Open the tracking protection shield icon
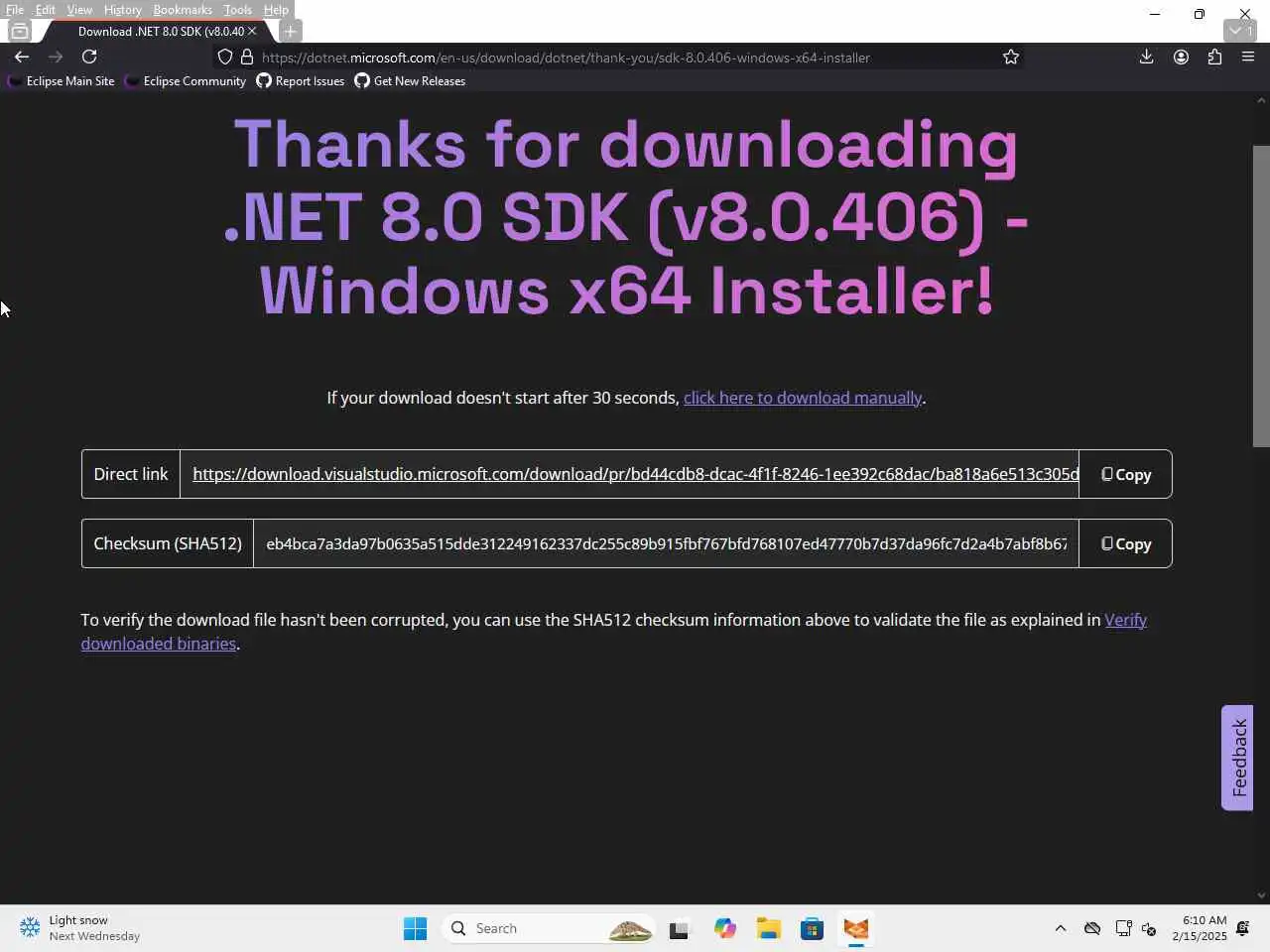 tap(225, 57)
